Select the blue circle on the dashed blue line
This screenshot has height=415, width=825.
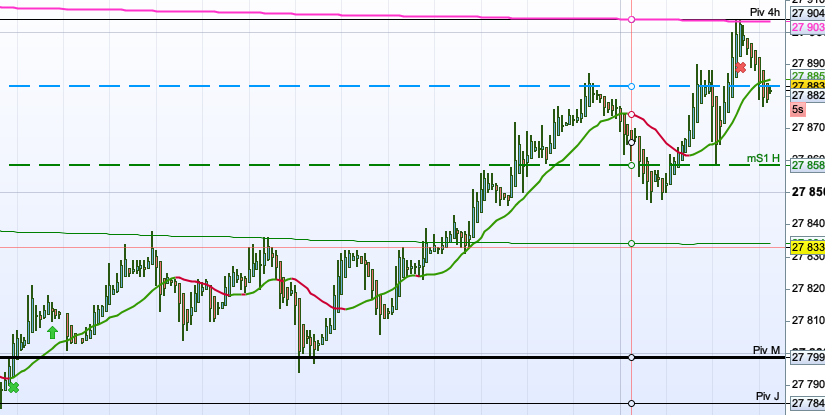pyautogui.click(x=631, y=86)
